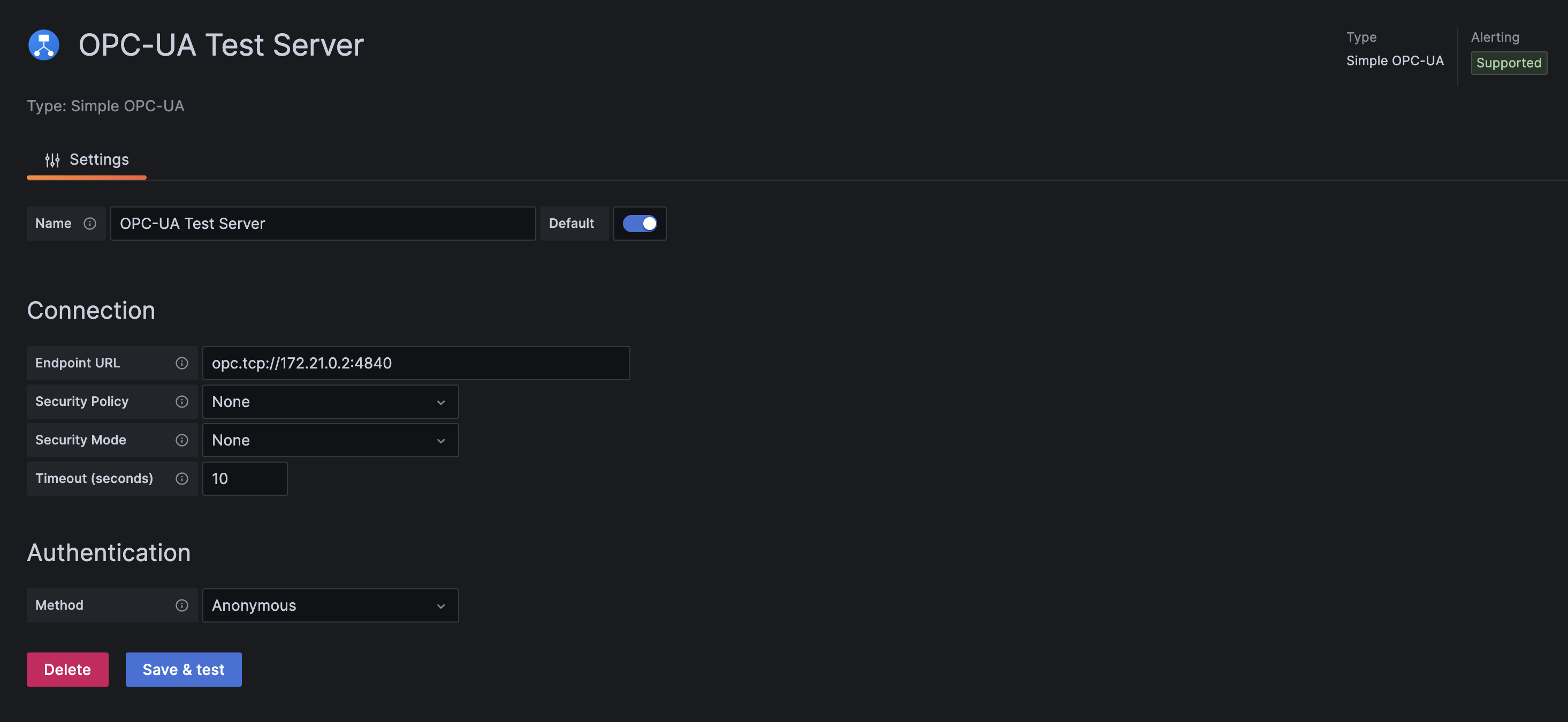Image resolution: width=1568 pixels, height=722 pixels.
Task: Click the Security Mode label
Action: [80, 440]
